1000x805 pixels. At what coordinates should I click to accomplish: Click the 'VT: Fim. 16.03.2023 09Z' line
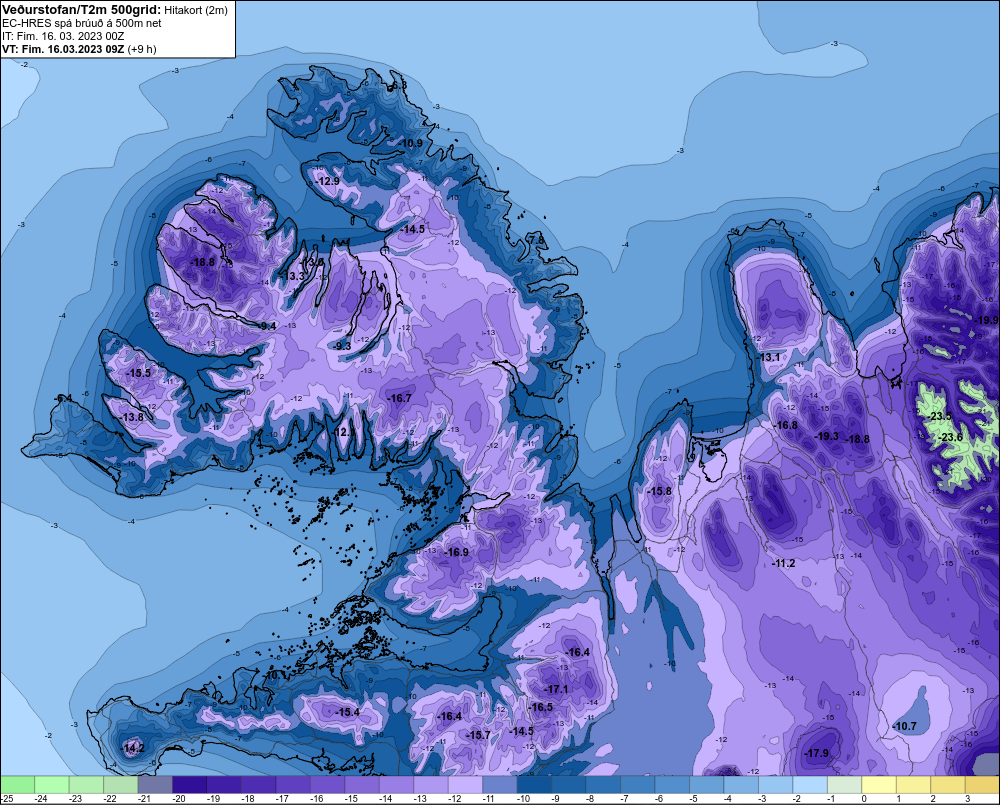click(63, 49)
